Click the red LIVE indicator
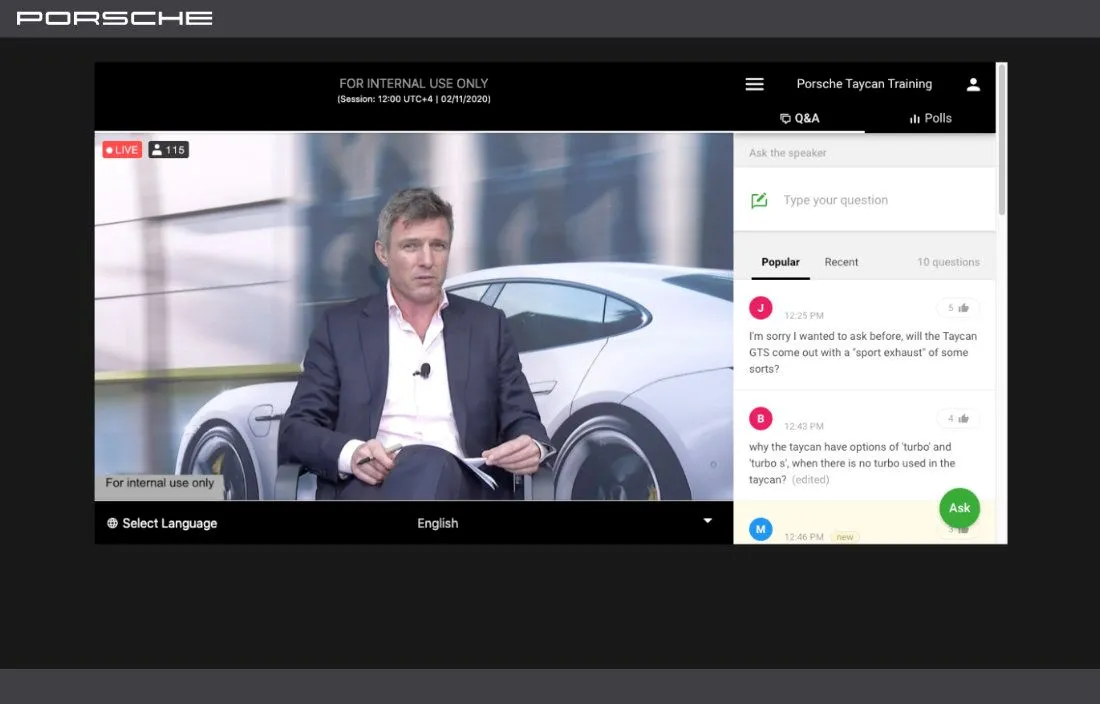 [x=122, y=149]
